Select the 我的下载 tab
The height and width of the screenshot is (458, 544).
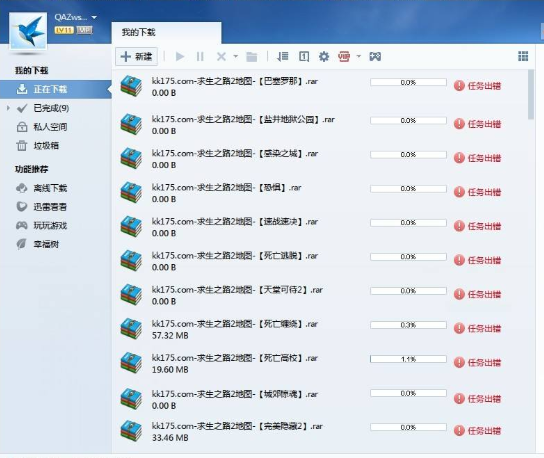[166, 33]
